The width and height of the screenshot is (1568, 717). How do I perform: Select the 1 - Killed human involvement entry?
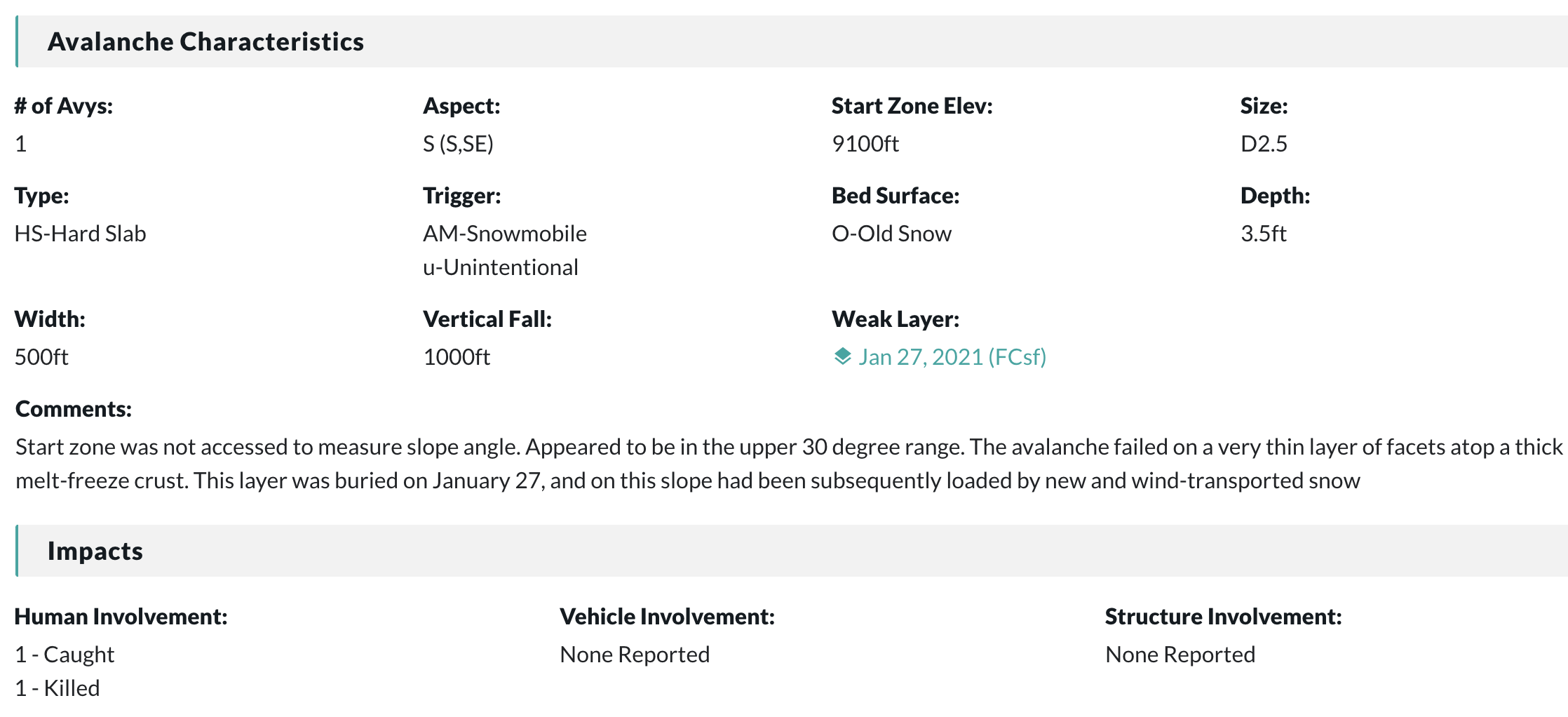58,688
